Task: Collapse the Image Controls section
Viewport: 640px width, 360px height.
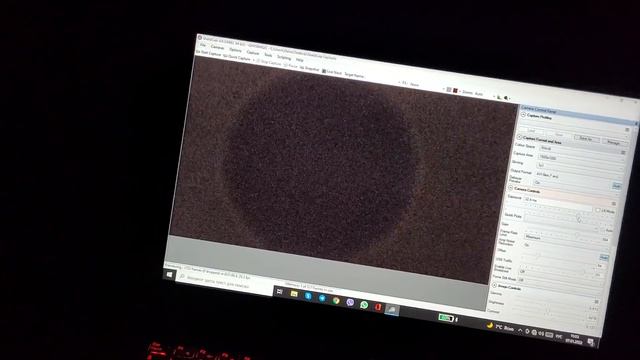Action: point(494,285)
